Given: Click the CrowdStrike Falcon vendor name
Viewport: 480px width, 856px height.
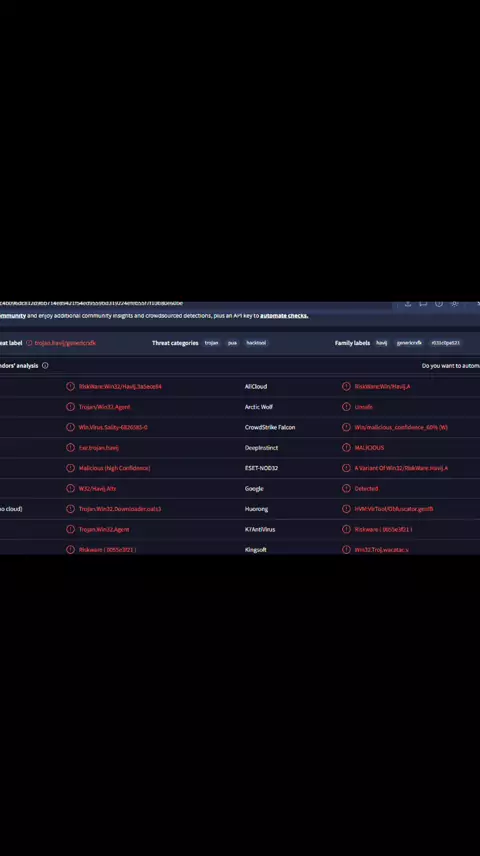Looking at the screenshot, I should click(x=270, y=427).
